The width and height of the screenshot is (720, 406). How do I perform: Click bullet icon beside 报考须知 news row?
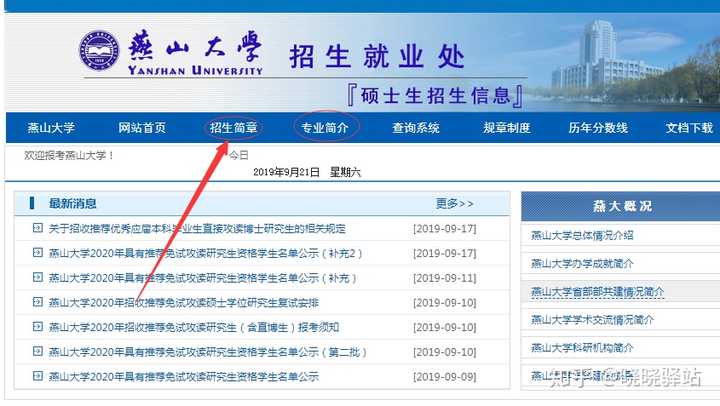[x=38, y=327]
